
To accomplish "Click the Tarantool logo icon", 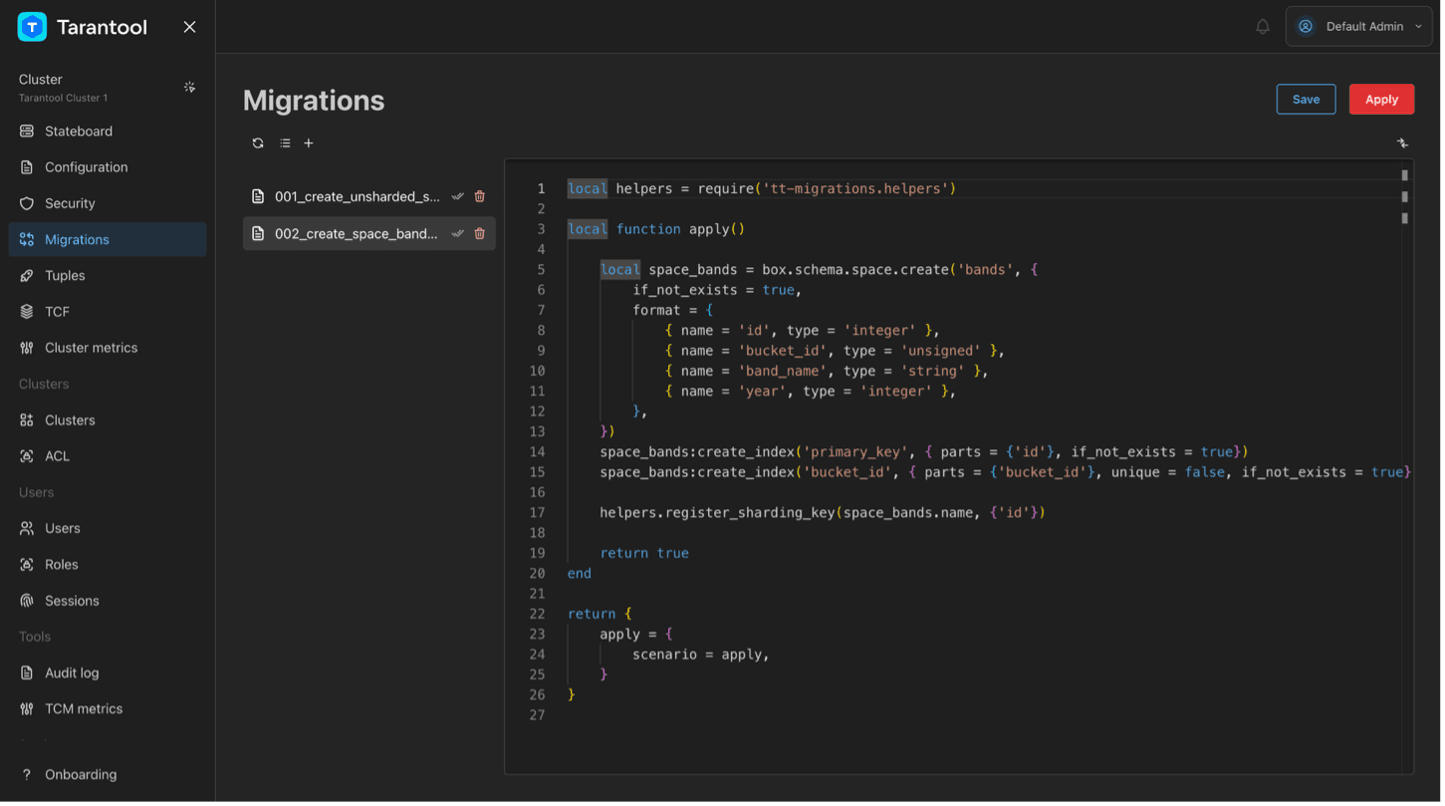I will point(32,27).
